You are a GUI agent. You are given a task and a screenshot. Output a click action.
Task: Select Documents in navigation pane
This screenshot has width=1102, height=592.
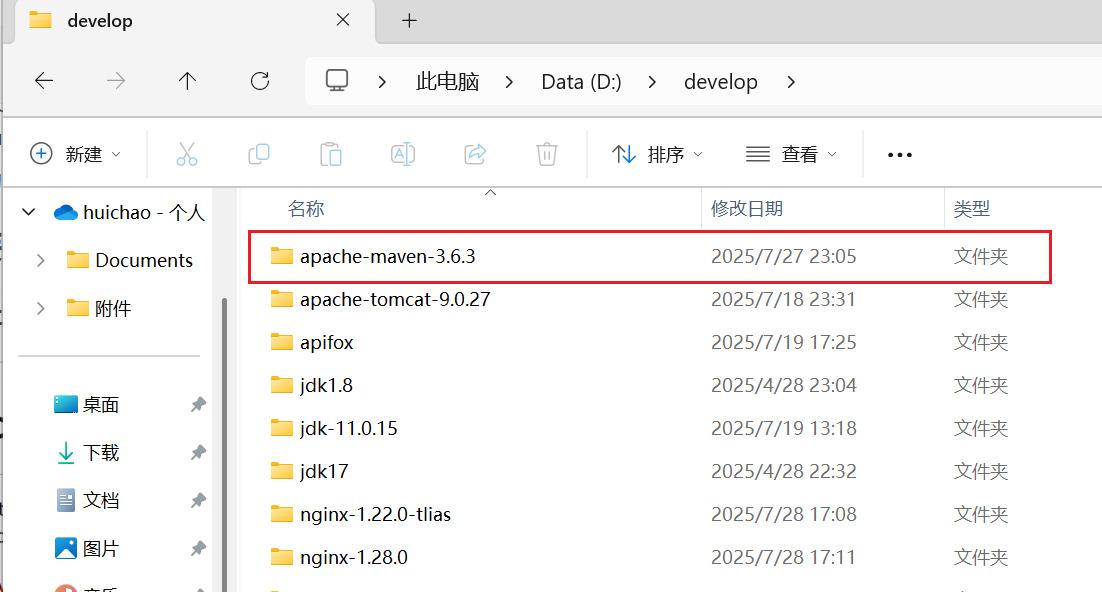(129, 260)
